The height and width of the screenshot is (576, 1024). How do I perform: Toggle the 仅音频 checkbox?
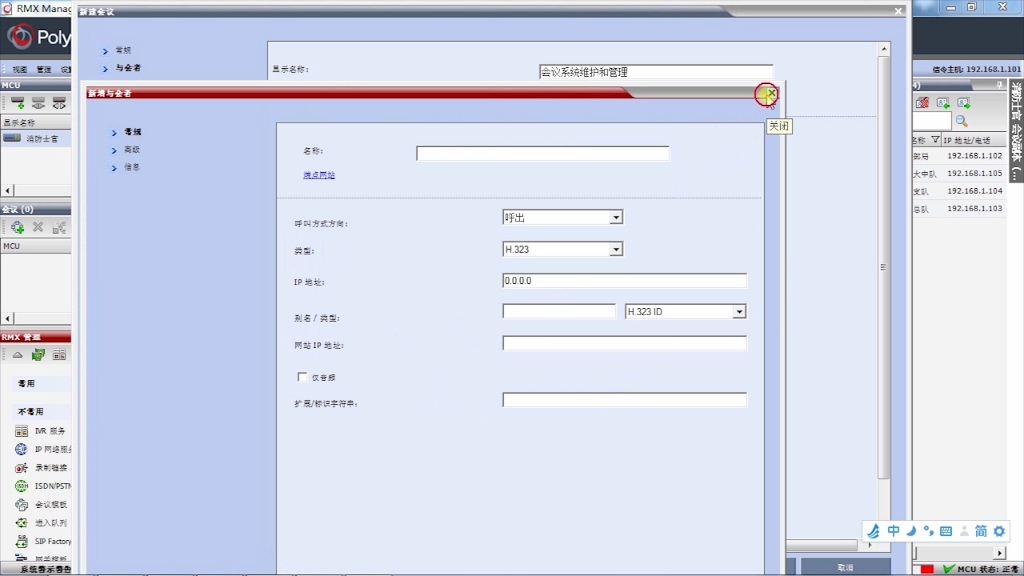click(302, 377)
